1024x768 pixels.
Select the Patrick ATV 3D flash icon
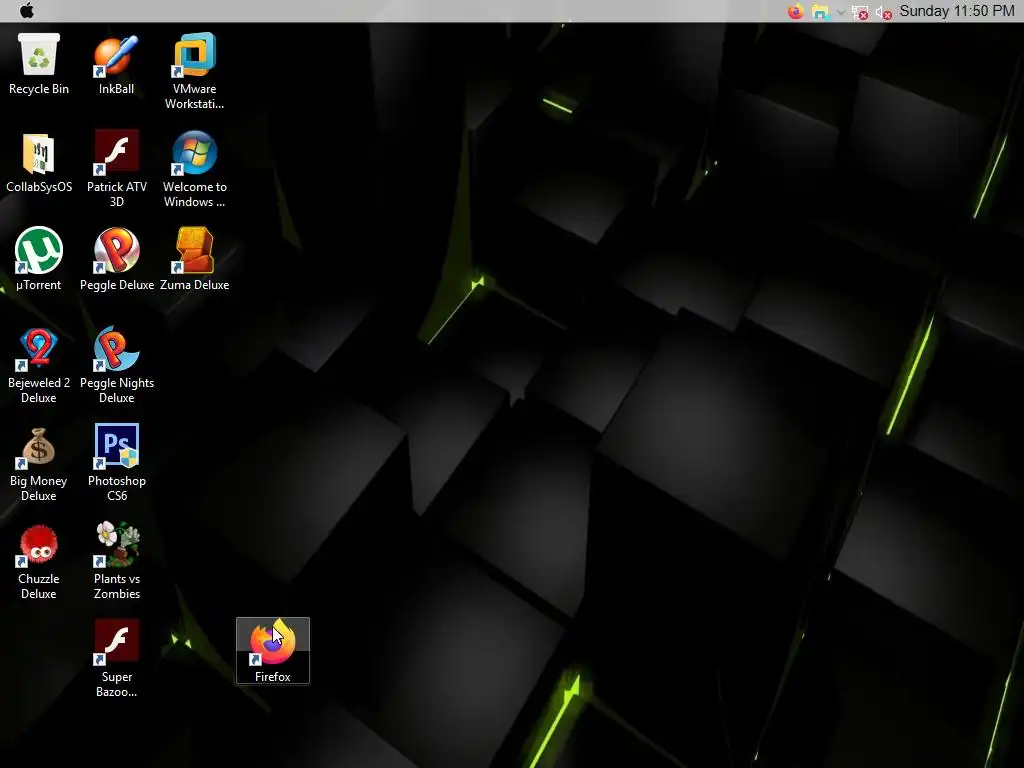[x=117, y=168]
